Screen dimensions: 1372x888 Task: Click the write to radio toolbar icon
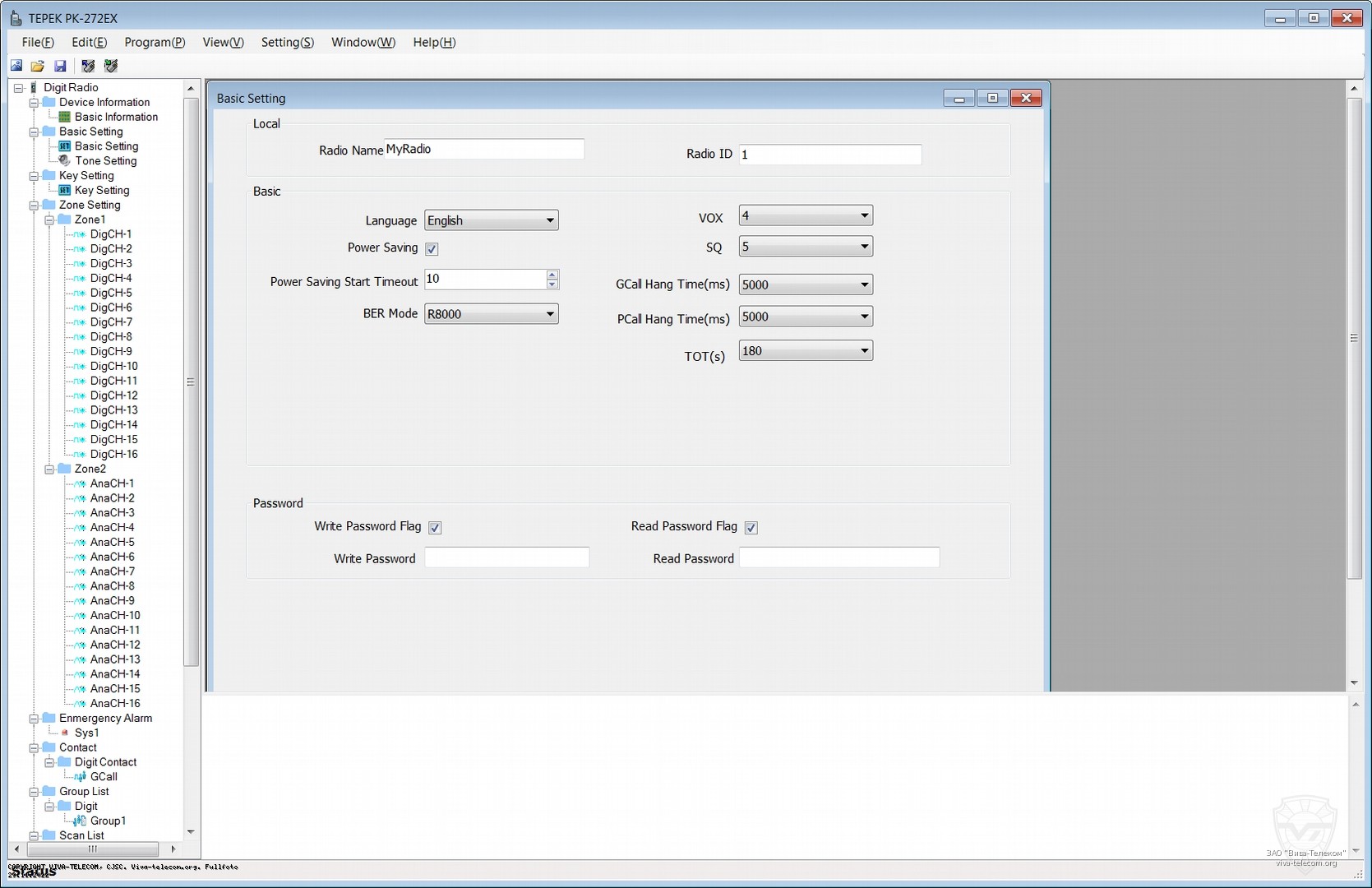(x=111, y=66)
